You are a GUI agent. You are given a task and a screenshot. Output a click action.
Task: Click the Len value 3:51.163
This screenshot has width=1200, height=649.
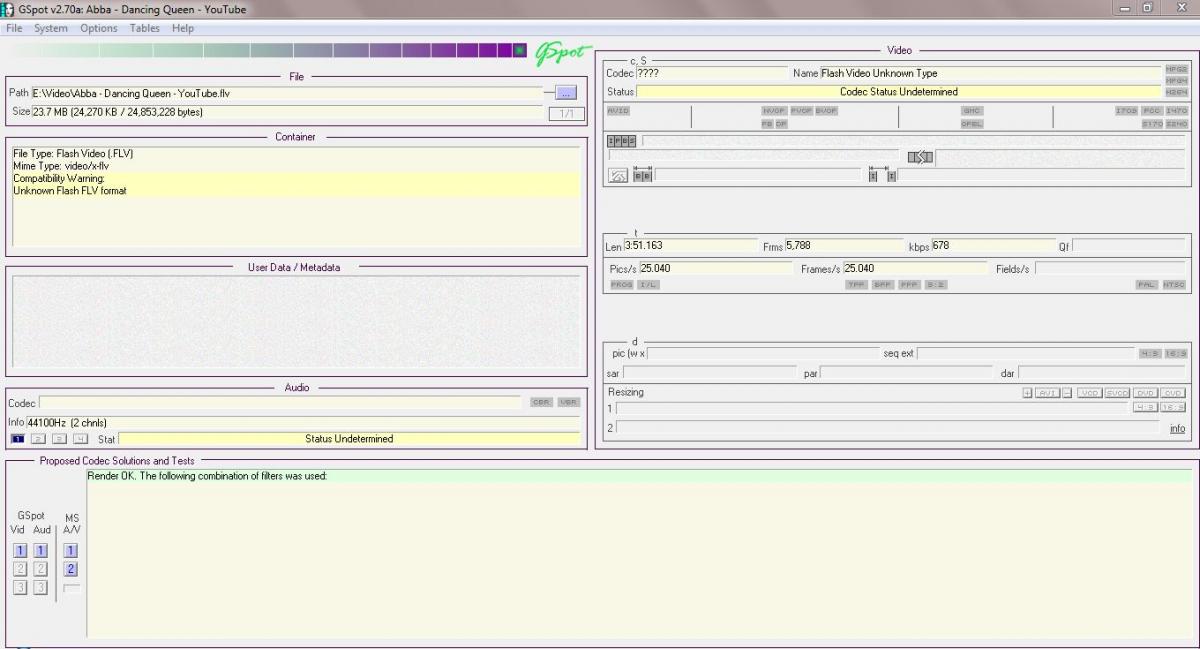(690, 246)
